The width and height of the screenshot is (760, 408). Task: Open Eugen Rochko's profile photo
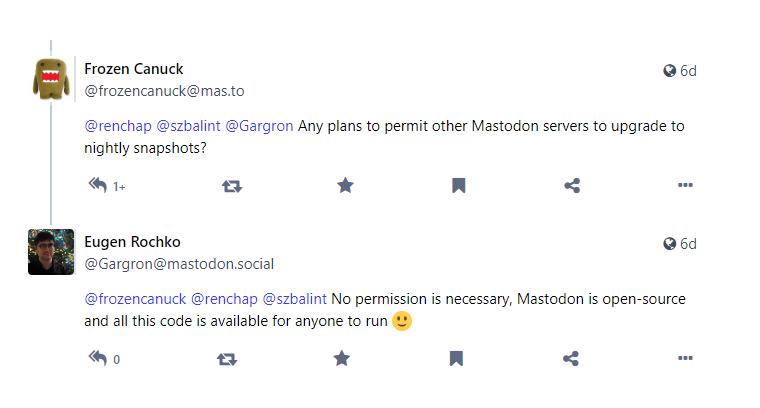(51, 252)
